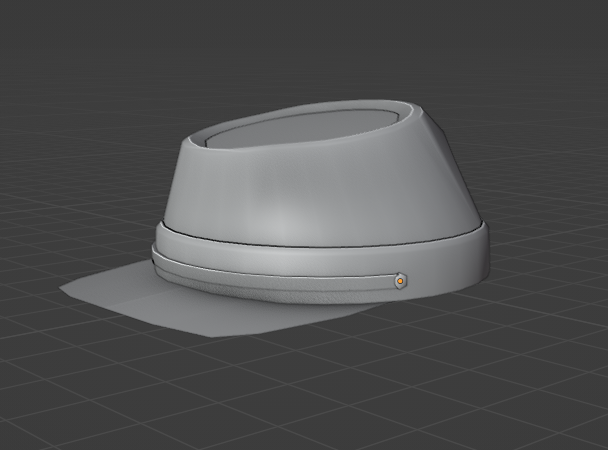Click the oval inset on top of the cap
608x450 pixels.
pos(302,129)
